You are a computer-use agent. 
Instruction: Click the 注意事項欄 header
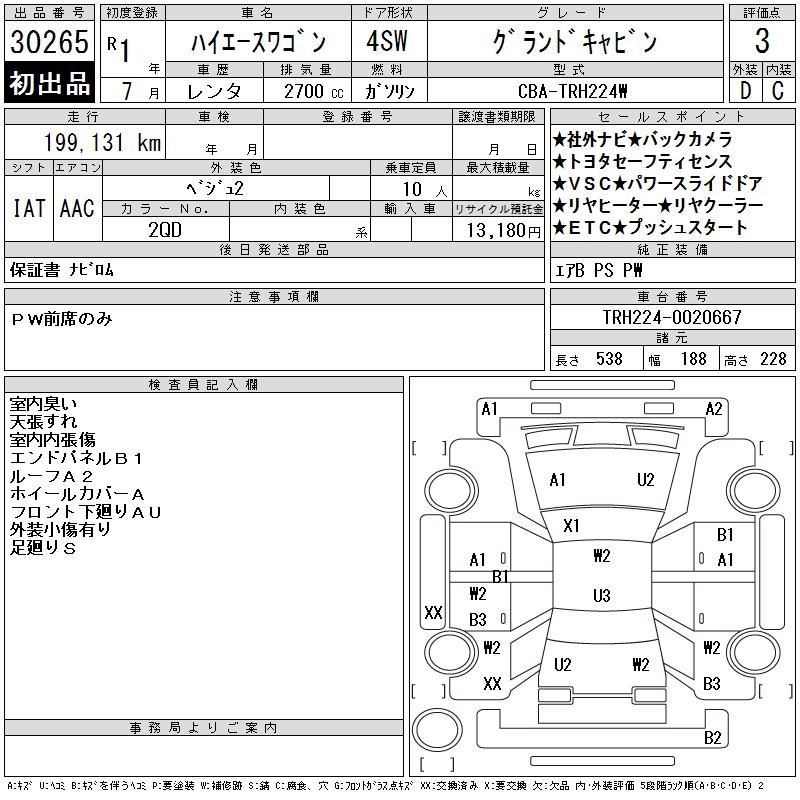pos(274,296)
